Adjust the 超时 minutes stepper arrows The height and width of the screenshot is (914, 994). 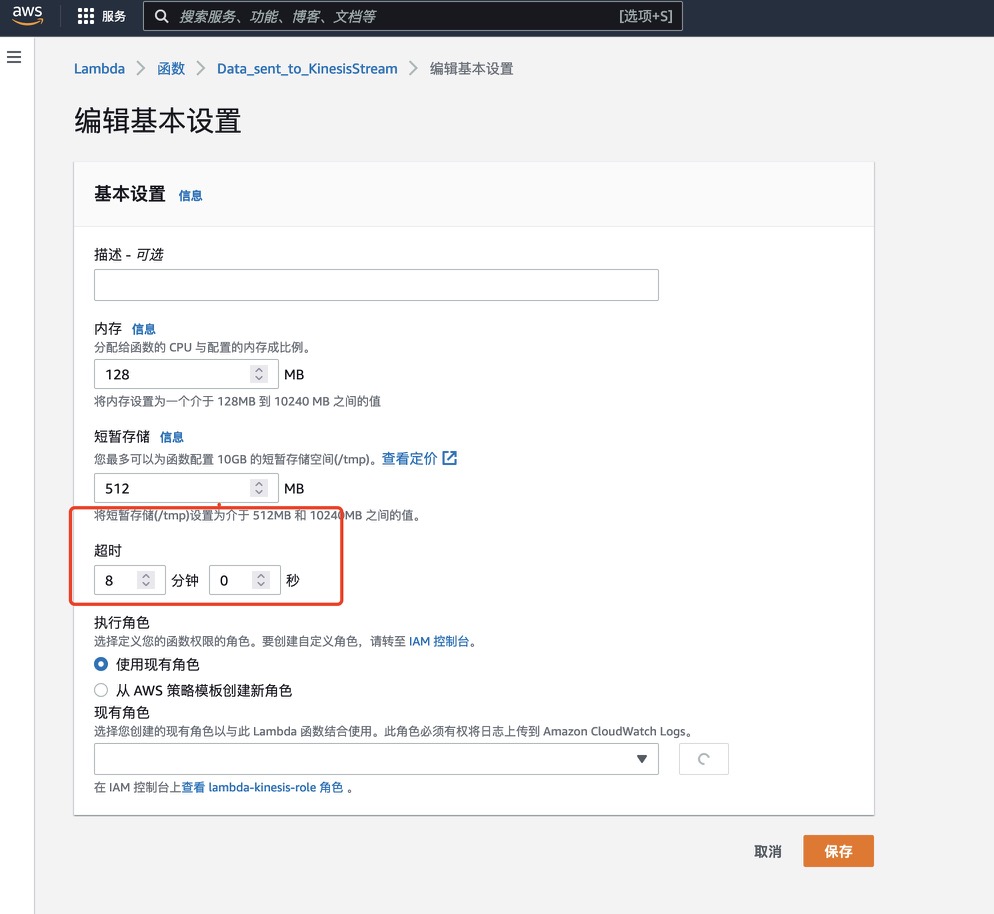pos(146,580)
